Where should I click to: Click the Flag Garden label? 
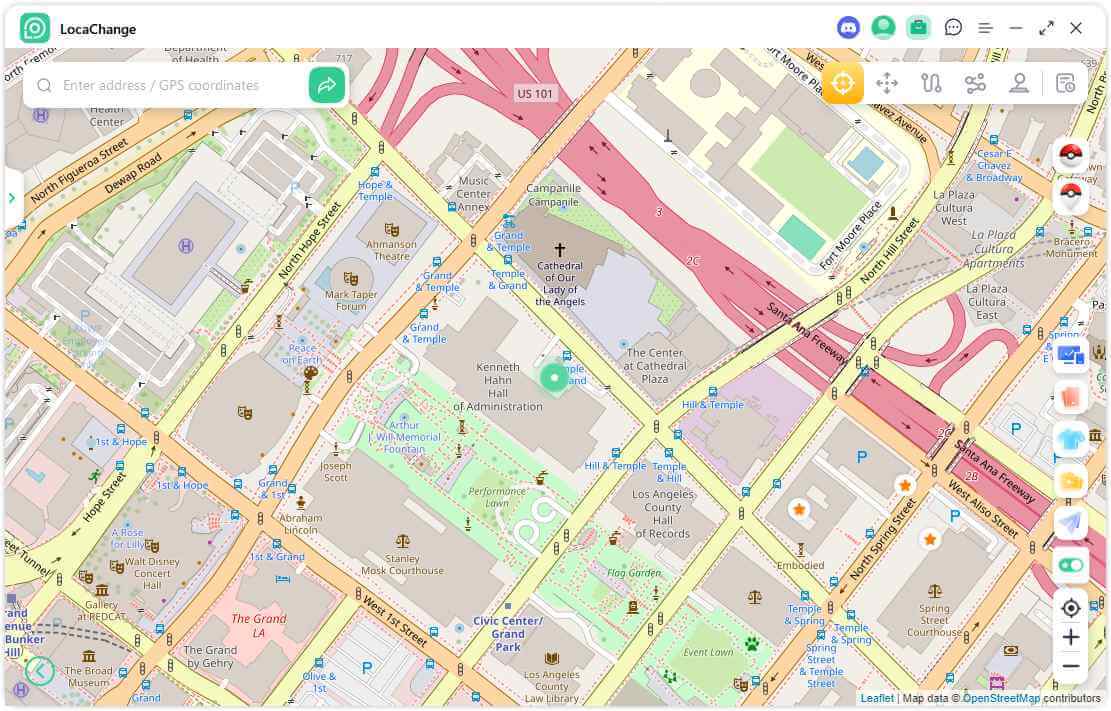(633, 573)
